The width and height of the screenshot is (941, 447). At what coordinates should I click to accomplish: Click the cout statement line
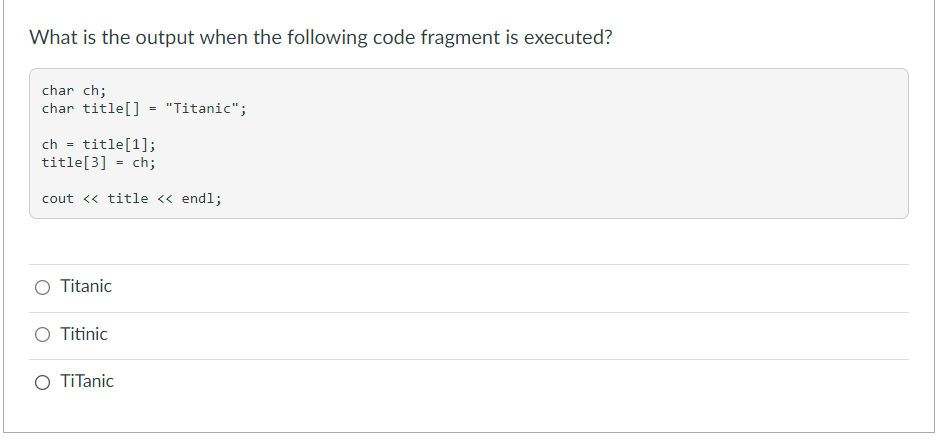coord(132,199)
